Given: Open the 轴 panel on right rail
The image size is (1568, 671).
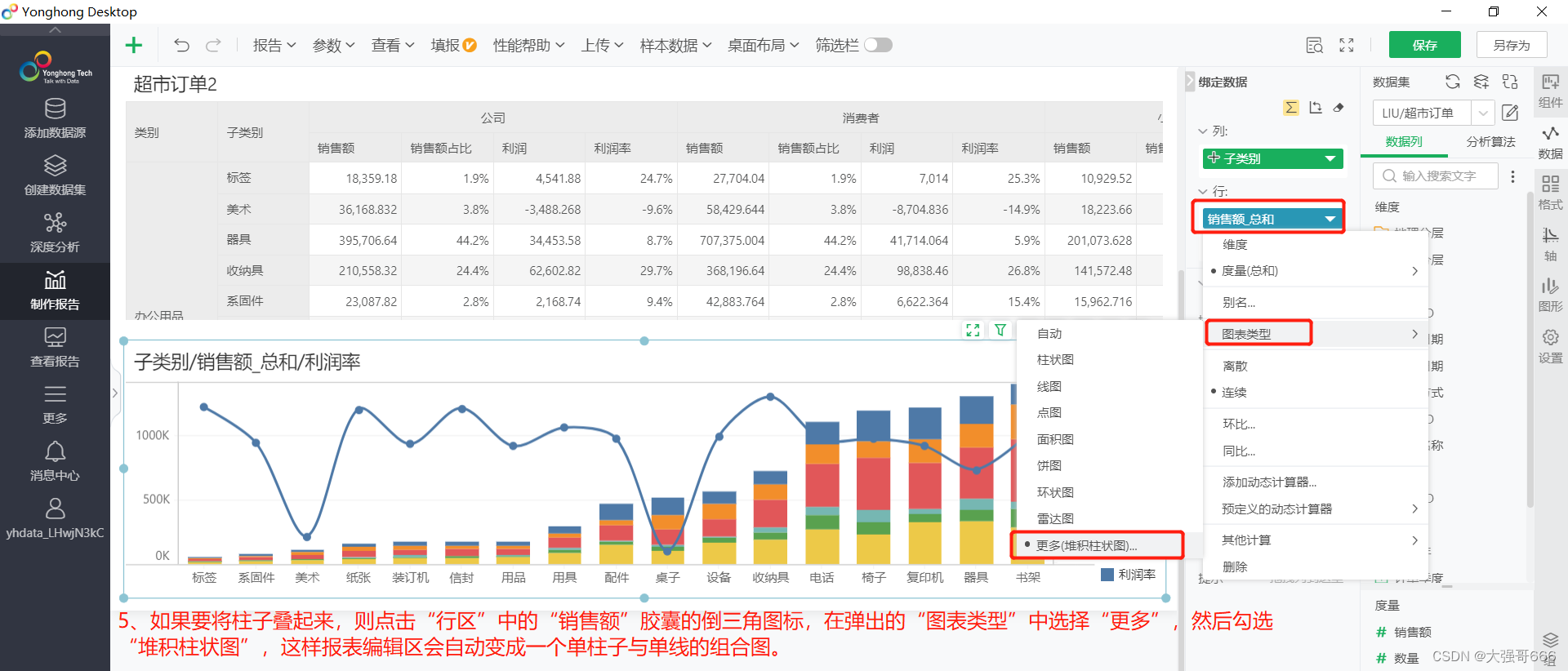Looking at the screenshot, I should coord(1550,244).
